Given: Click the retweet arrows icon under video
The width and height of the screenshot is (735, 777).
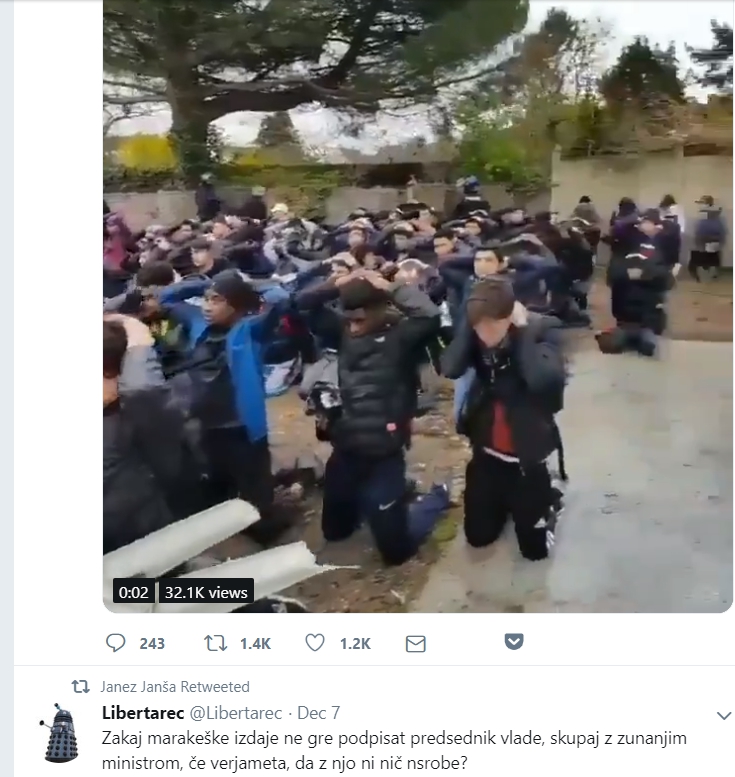Looking at the screenshot, I should tap(215, 643).
